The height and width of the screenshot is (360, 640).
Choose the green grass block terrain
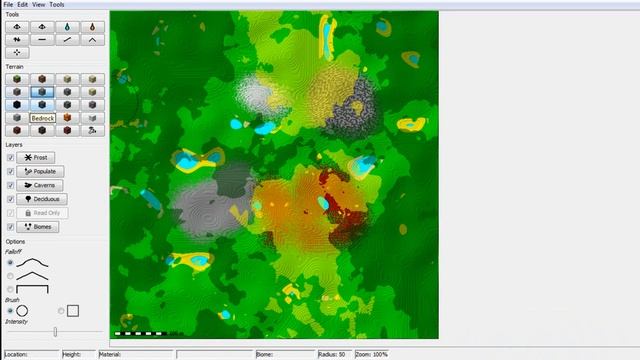17,79
